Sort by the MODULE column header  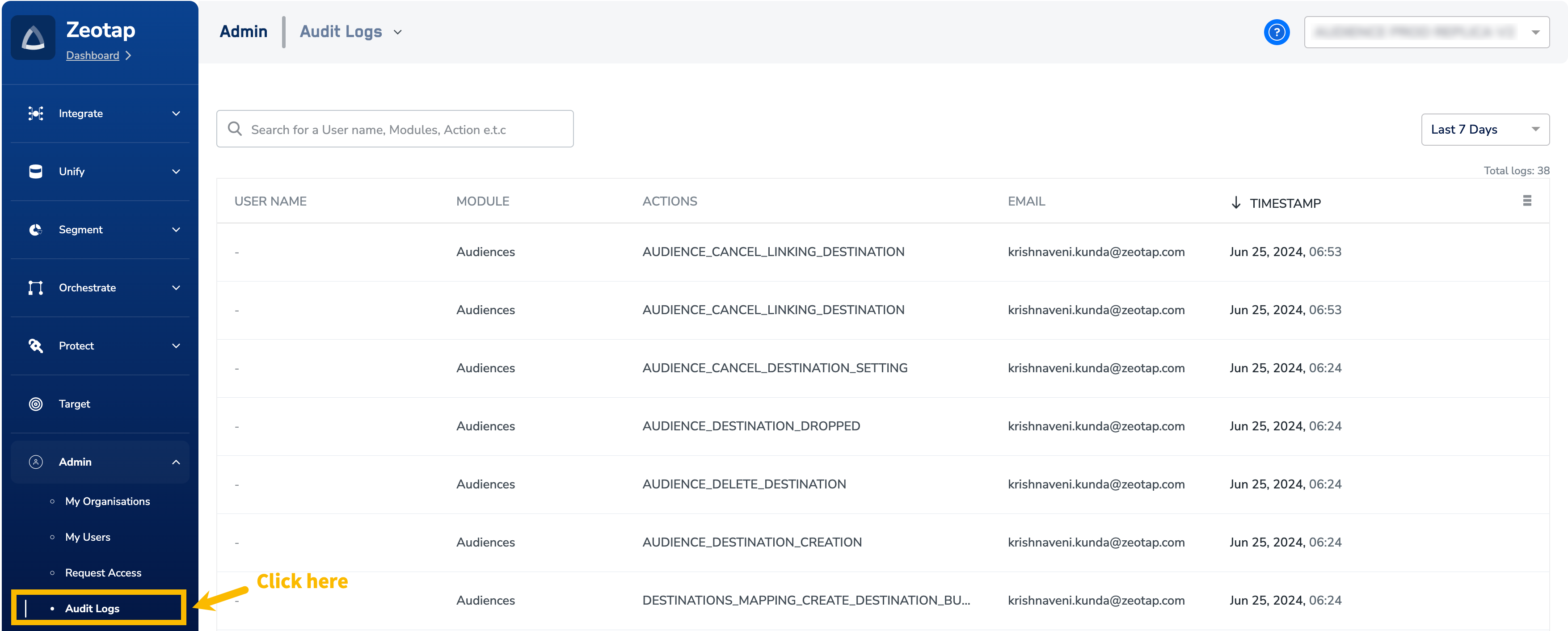[x=483, y=201]
